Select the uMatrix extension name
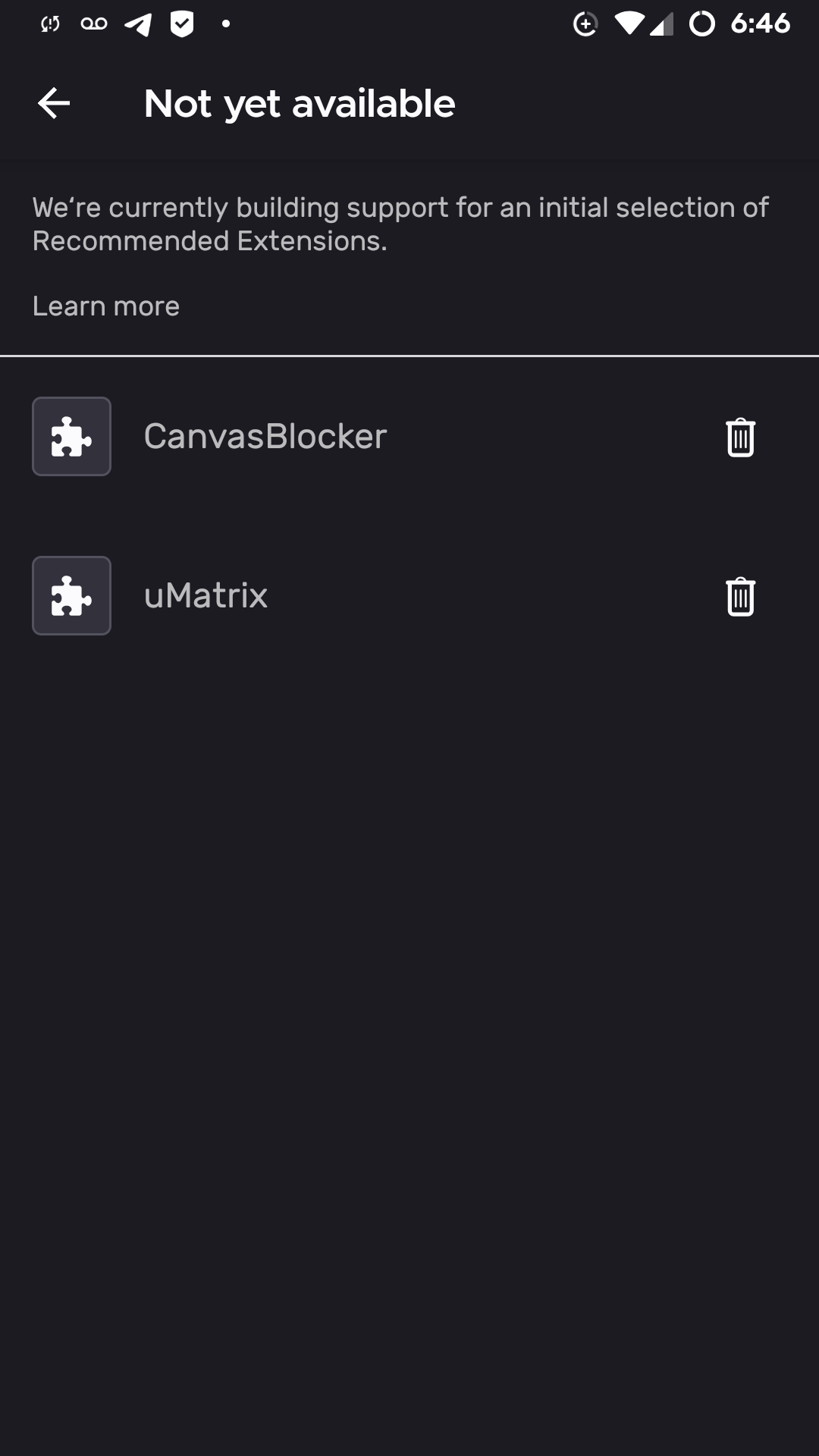 206,596
